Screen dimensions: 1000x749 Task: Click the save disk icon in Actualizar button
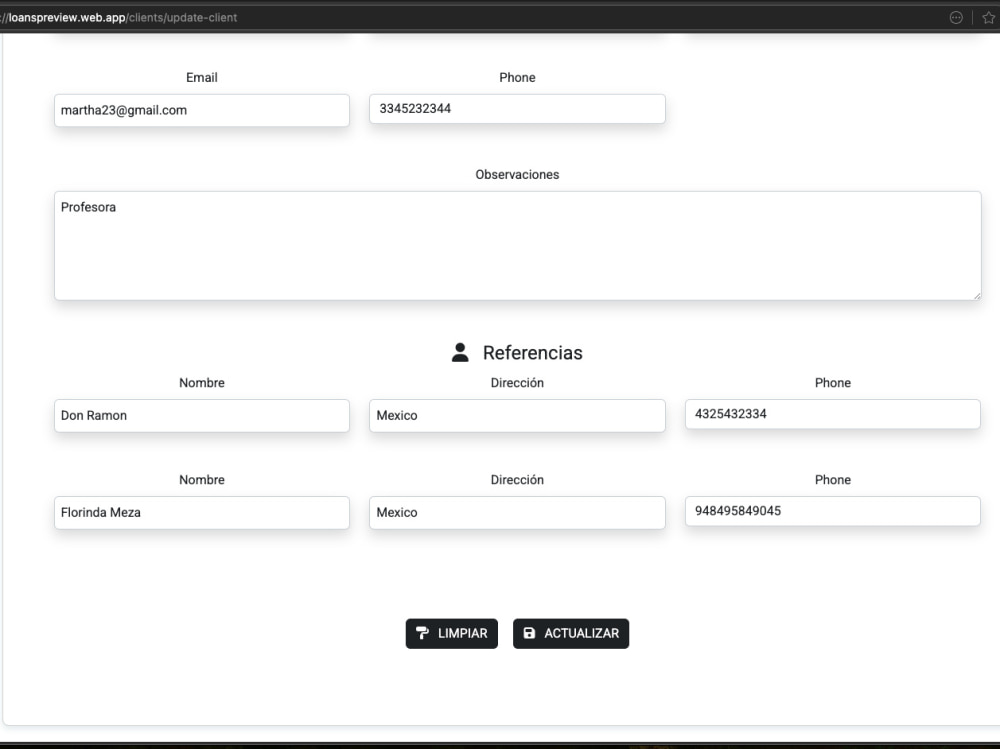(529, 633)
